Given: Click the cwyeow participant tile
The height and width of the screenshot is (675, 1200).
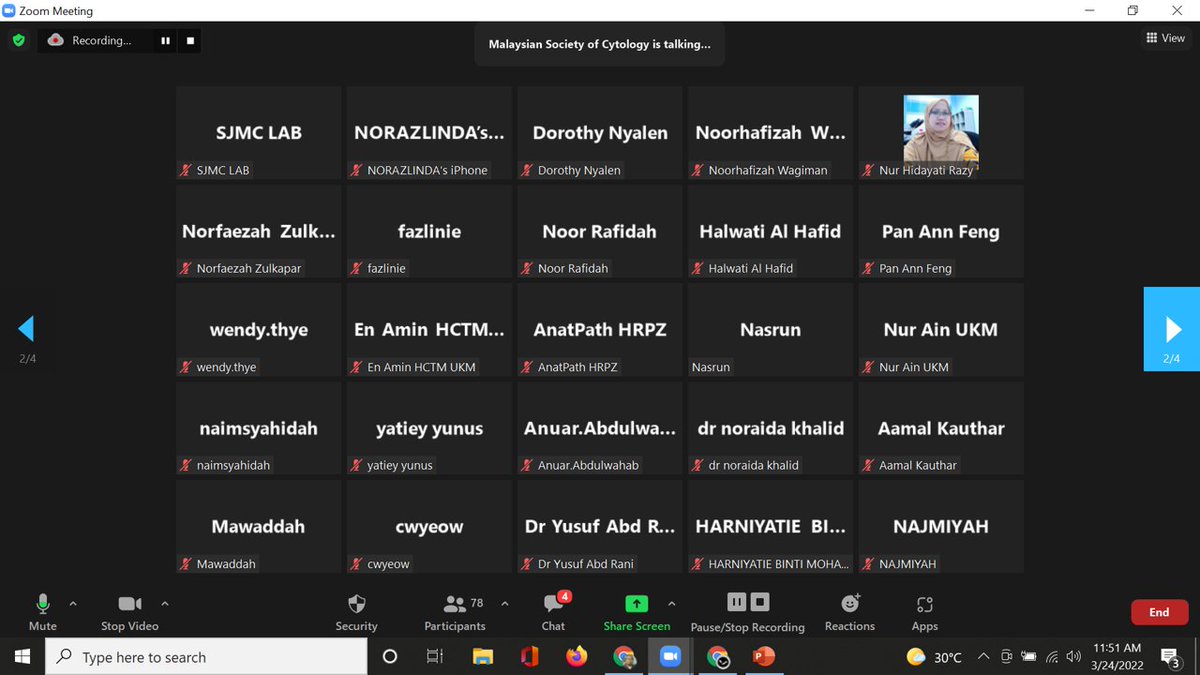Looking at the screenshot, I should 429,526.
